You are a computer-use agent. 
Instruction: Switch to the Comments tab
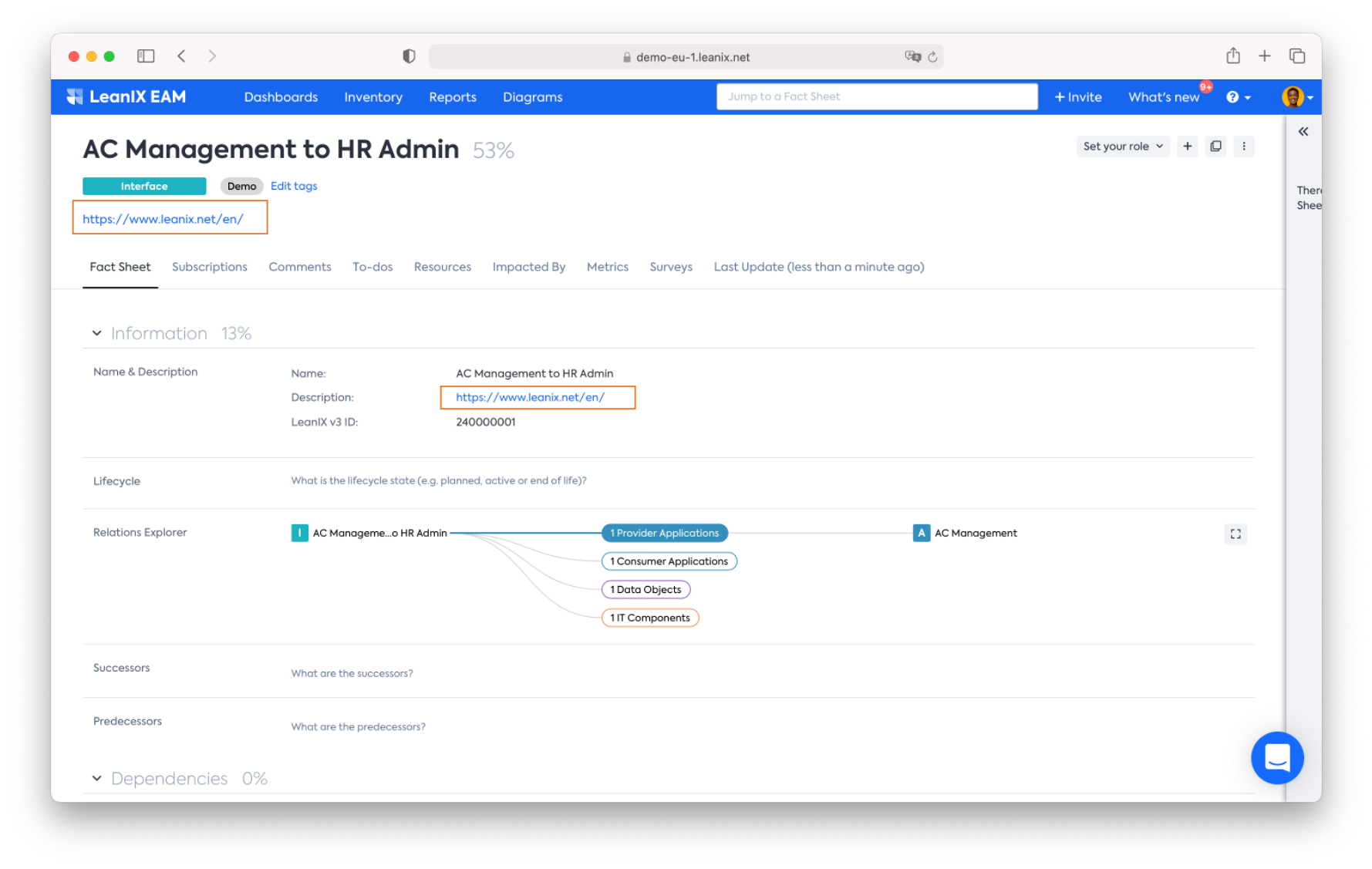coord(300,267)
